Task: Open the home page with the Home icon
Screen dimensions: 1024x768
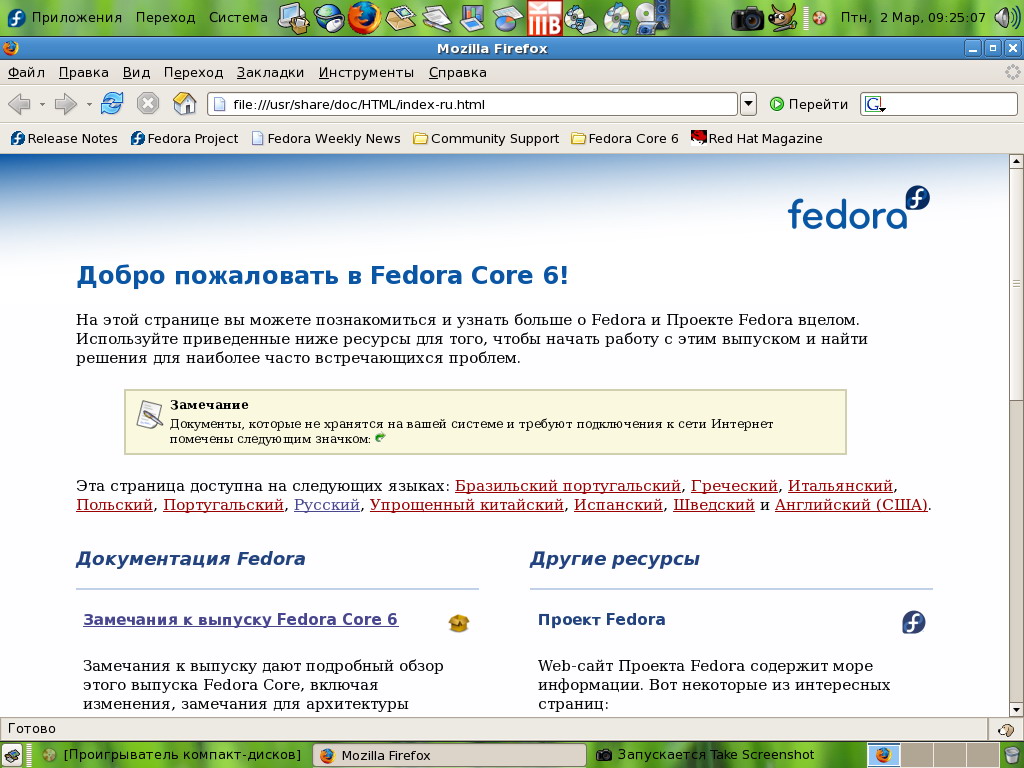Action: 184,103
